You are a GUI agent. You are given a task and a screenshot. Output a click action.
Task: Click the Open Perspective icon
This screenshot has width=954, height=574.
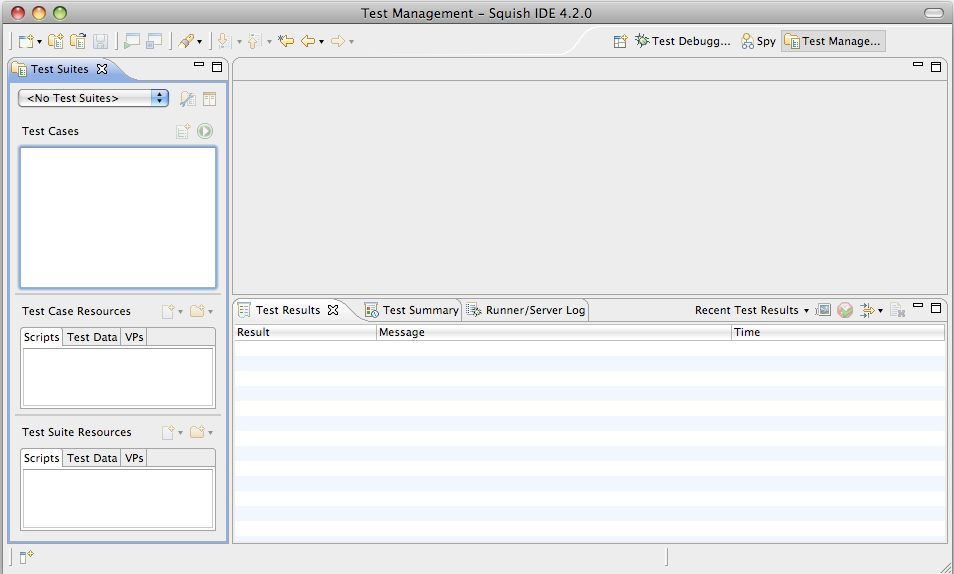(x=620, y=41)
